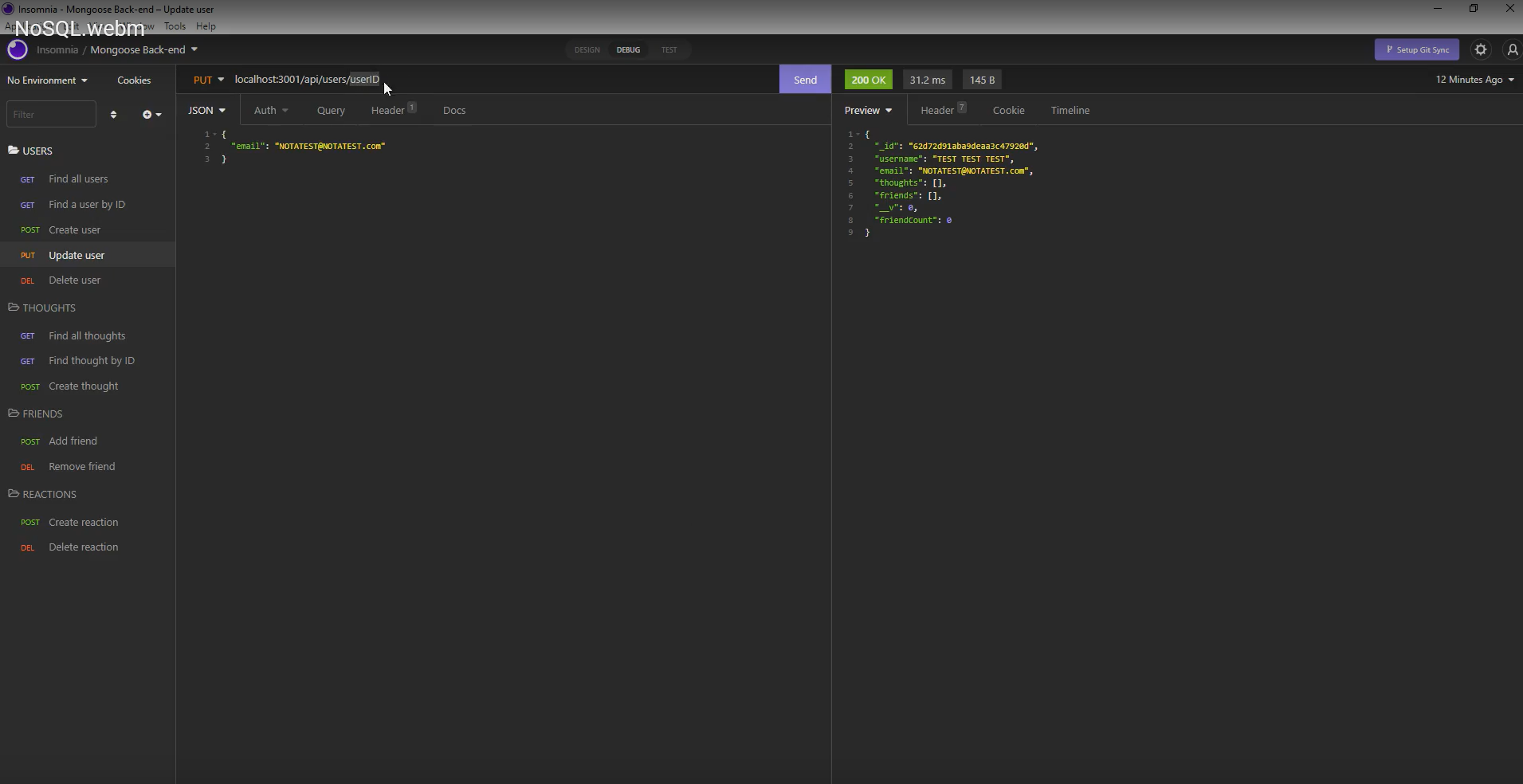Open the No Environment dropdown
Screen dimensions: 1523x784
pyautogui.click(x=47, y=80)
